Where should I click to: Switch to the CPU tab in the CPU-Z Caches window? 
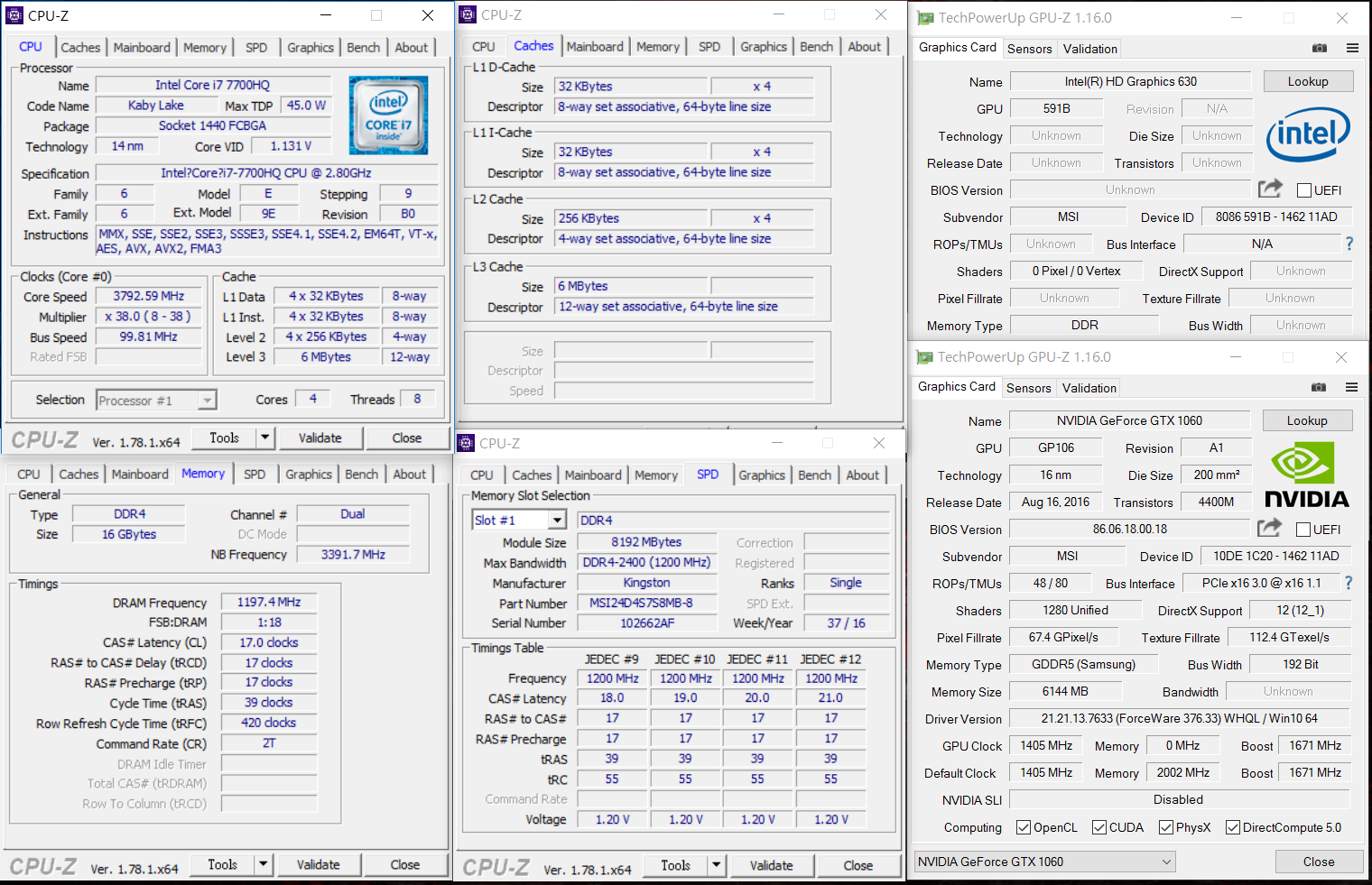484,47
